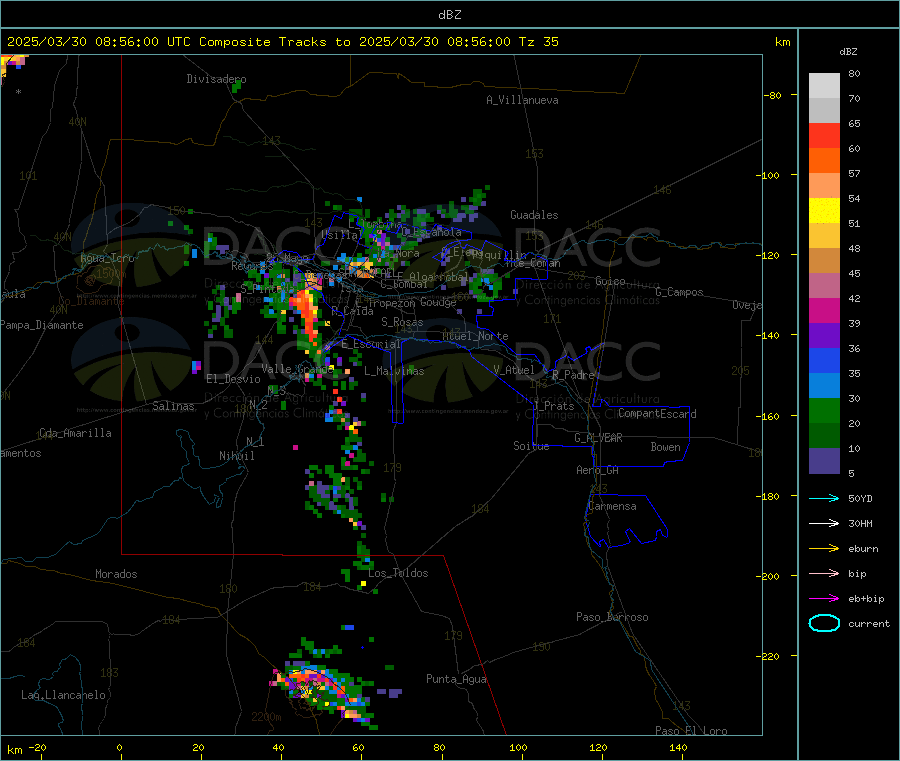Click the Tz 35 label
Image resolution: width=900 pixels, height=761 pixels.
(538, 42)
